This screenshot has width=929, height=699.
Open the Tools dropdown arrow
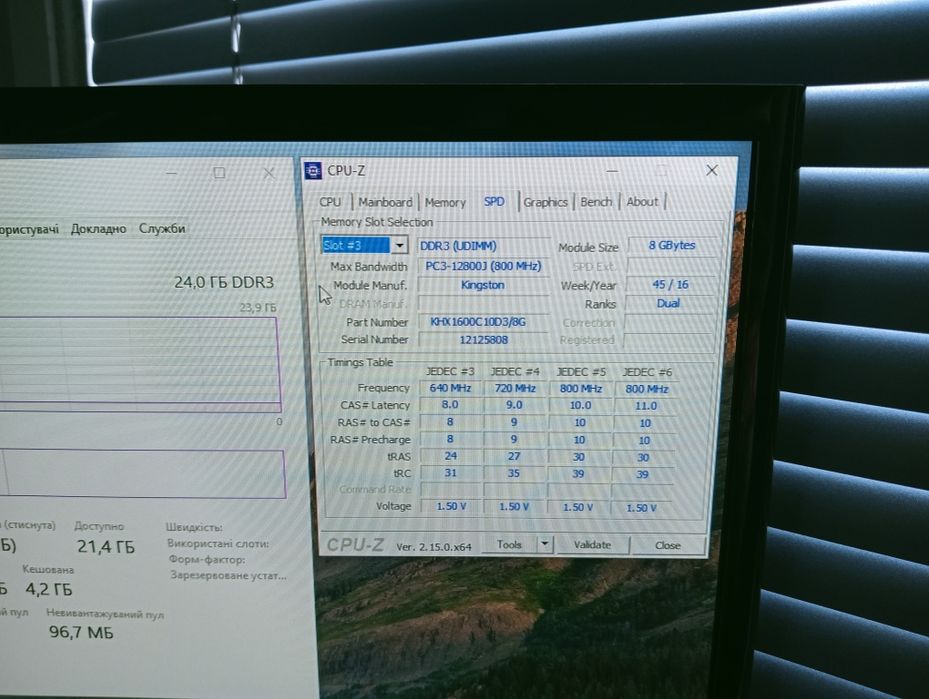[544, 544]
